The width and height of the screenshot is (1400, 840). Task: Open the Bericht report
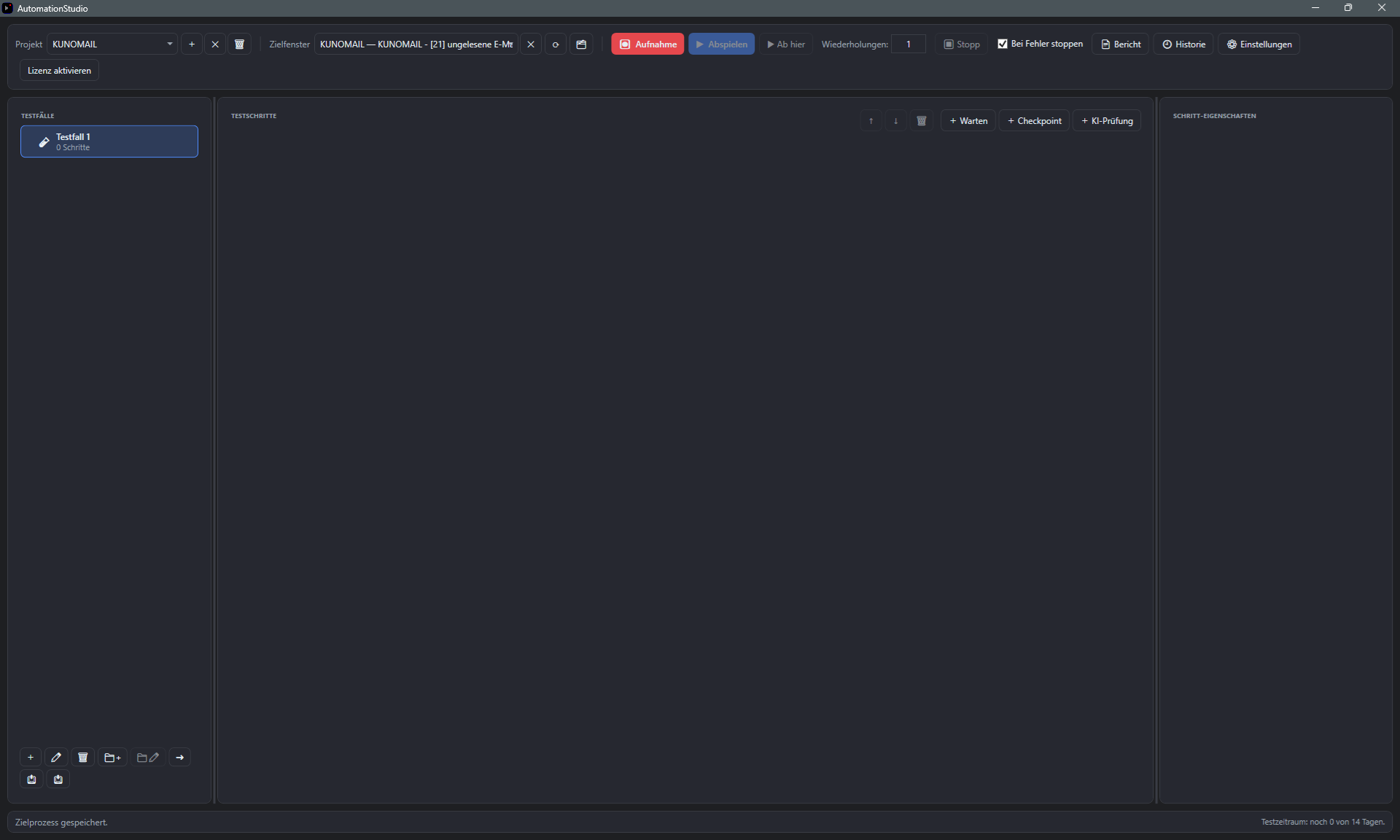tap(1121, 44)
